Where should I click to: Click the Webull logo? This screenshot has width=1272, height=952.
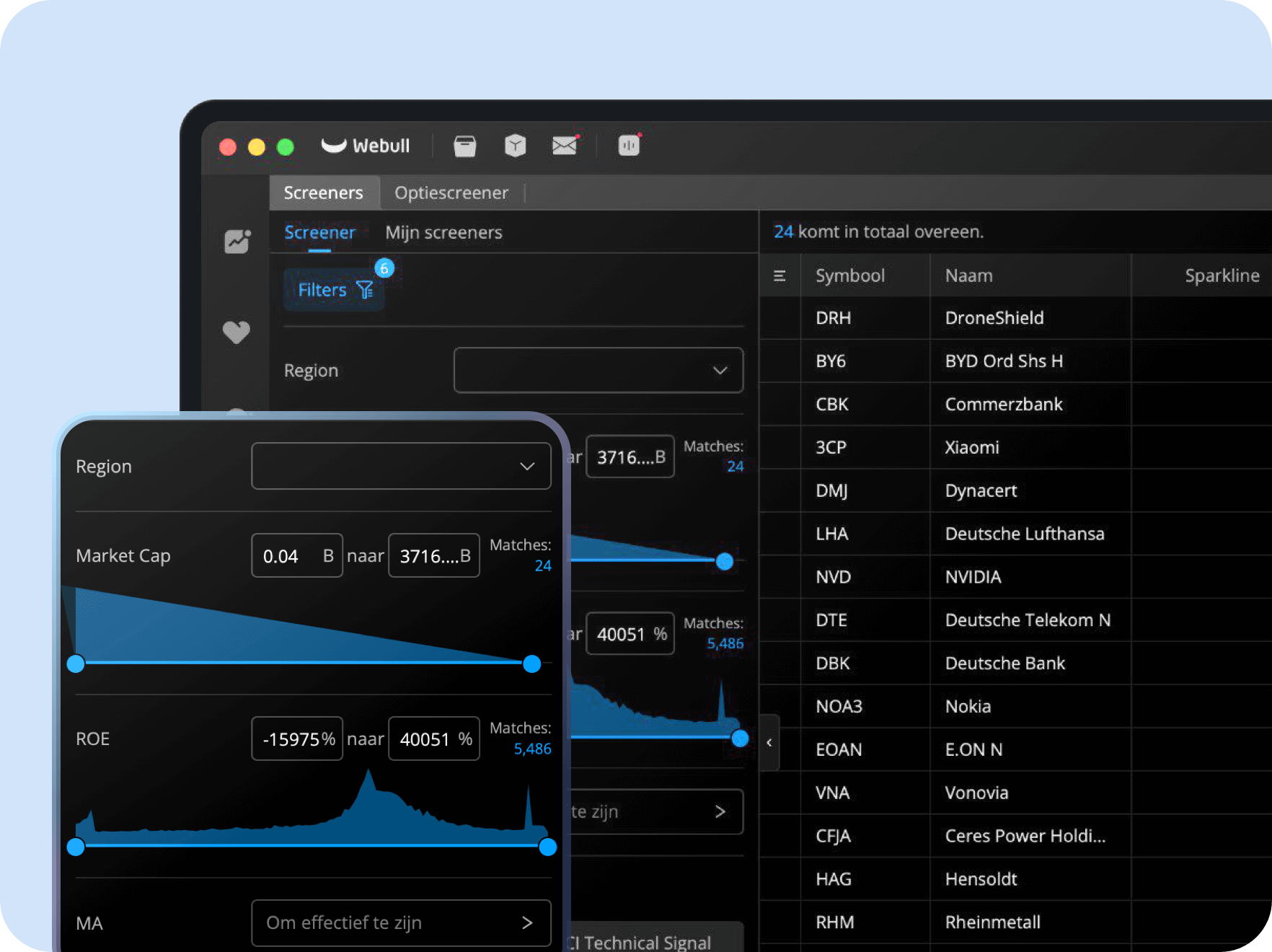(x=365, y=146)
